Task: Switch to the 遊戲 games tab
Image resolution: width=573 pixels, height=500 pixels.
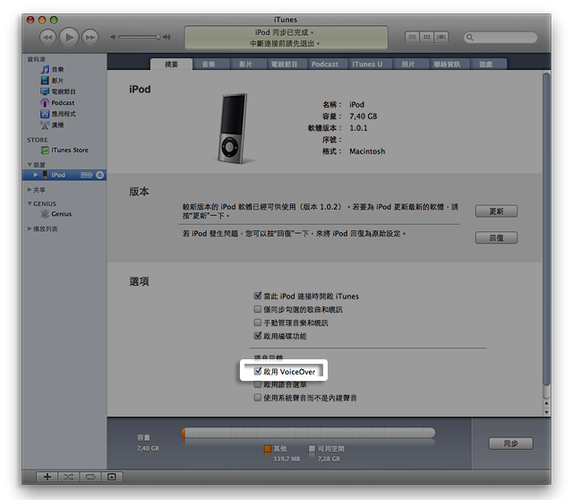Action: [x=486, y=64]
